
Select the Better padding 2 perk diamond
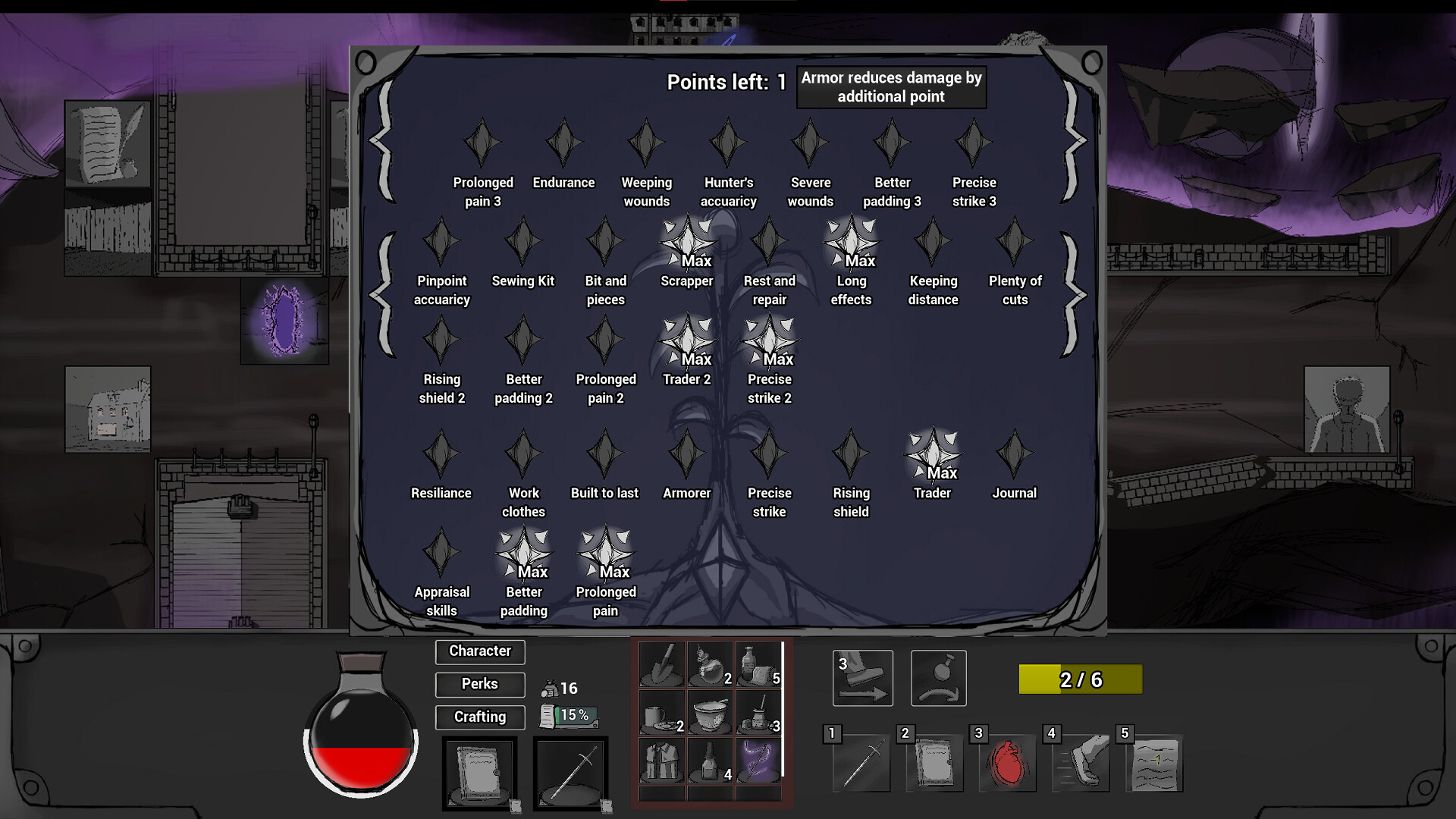(523, 340)
